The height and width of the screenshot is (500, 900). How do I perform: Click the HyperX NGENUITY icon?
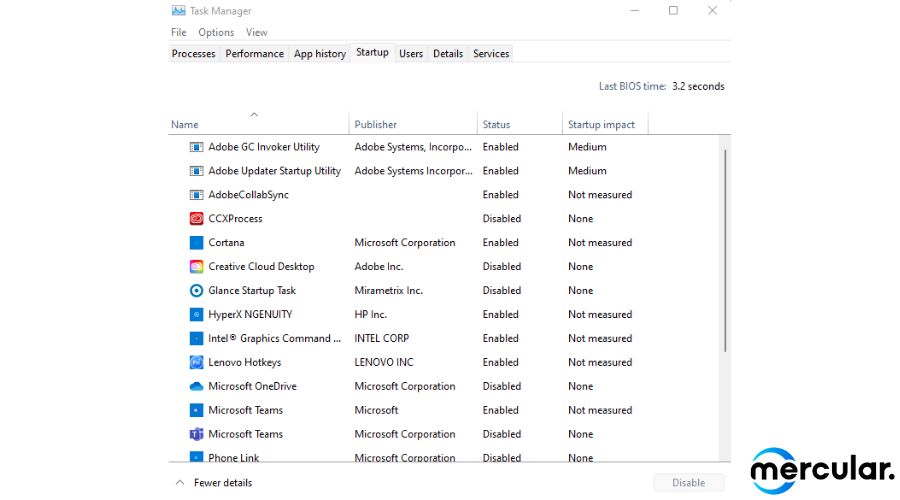click(x=196, y=315)
